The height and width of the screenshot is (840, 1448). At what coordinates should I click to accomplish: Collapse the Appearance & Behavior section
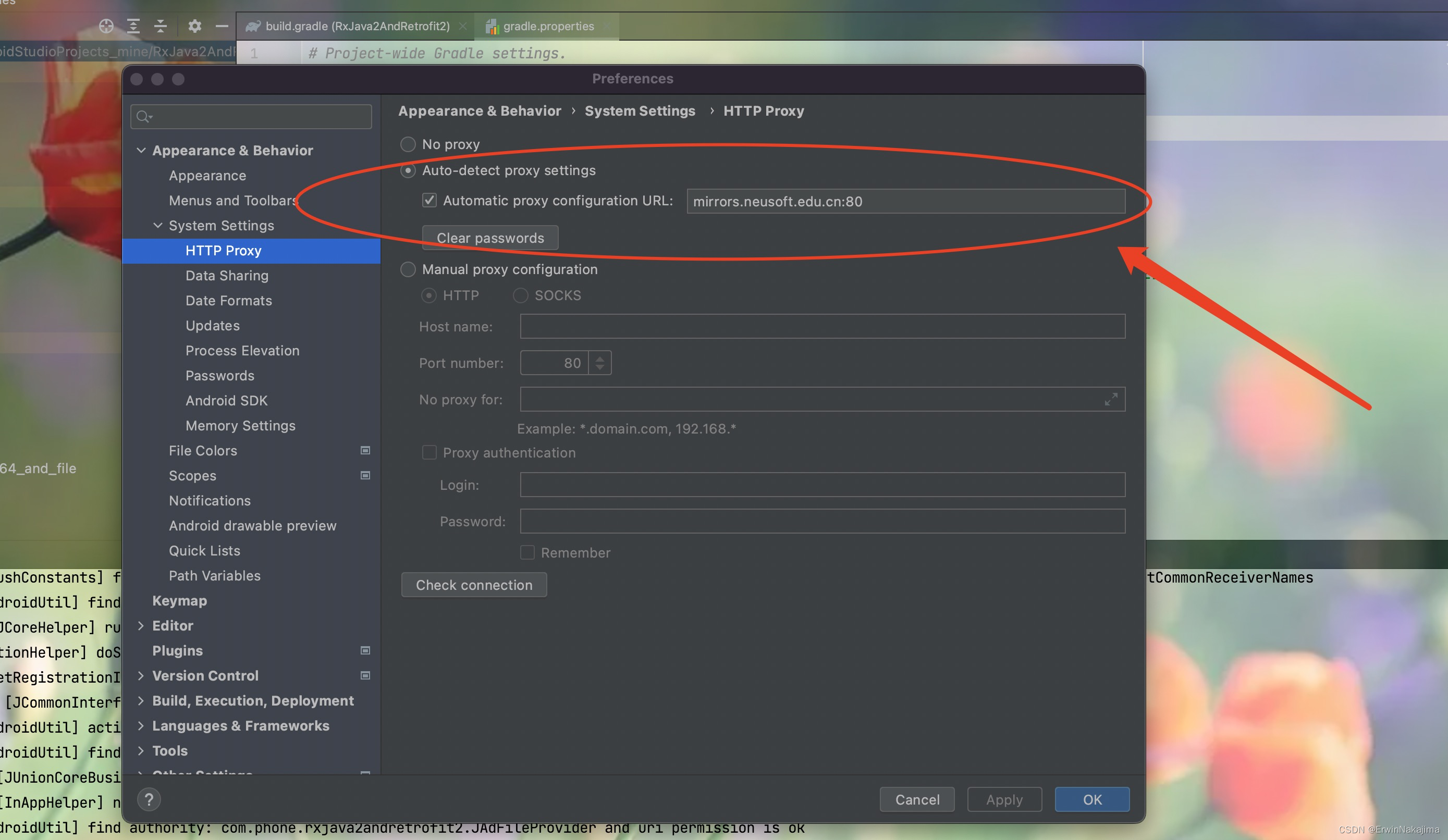pos(141,151)
